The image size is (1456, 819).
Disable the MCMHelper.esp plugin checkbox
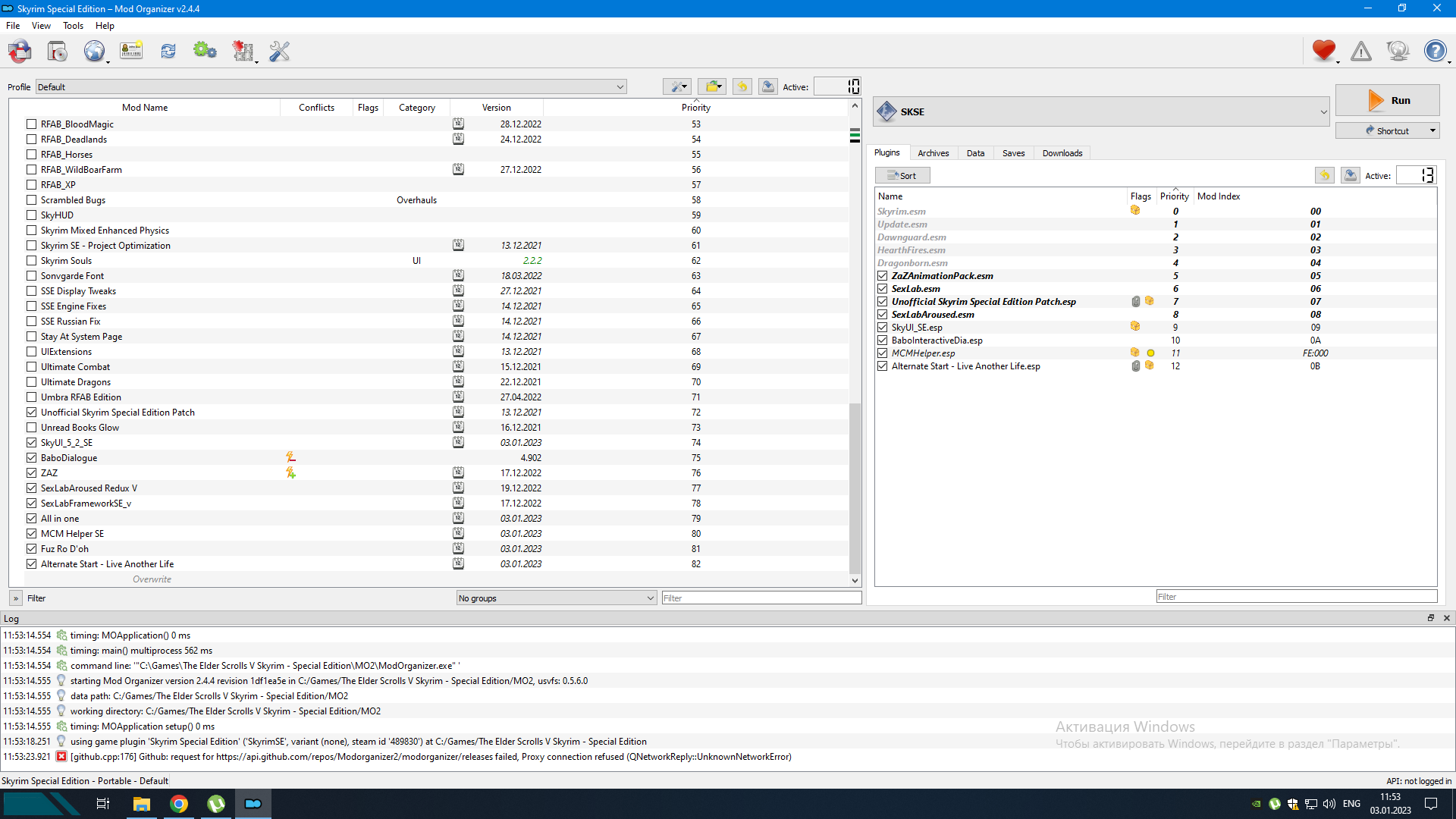click(883, 353)
